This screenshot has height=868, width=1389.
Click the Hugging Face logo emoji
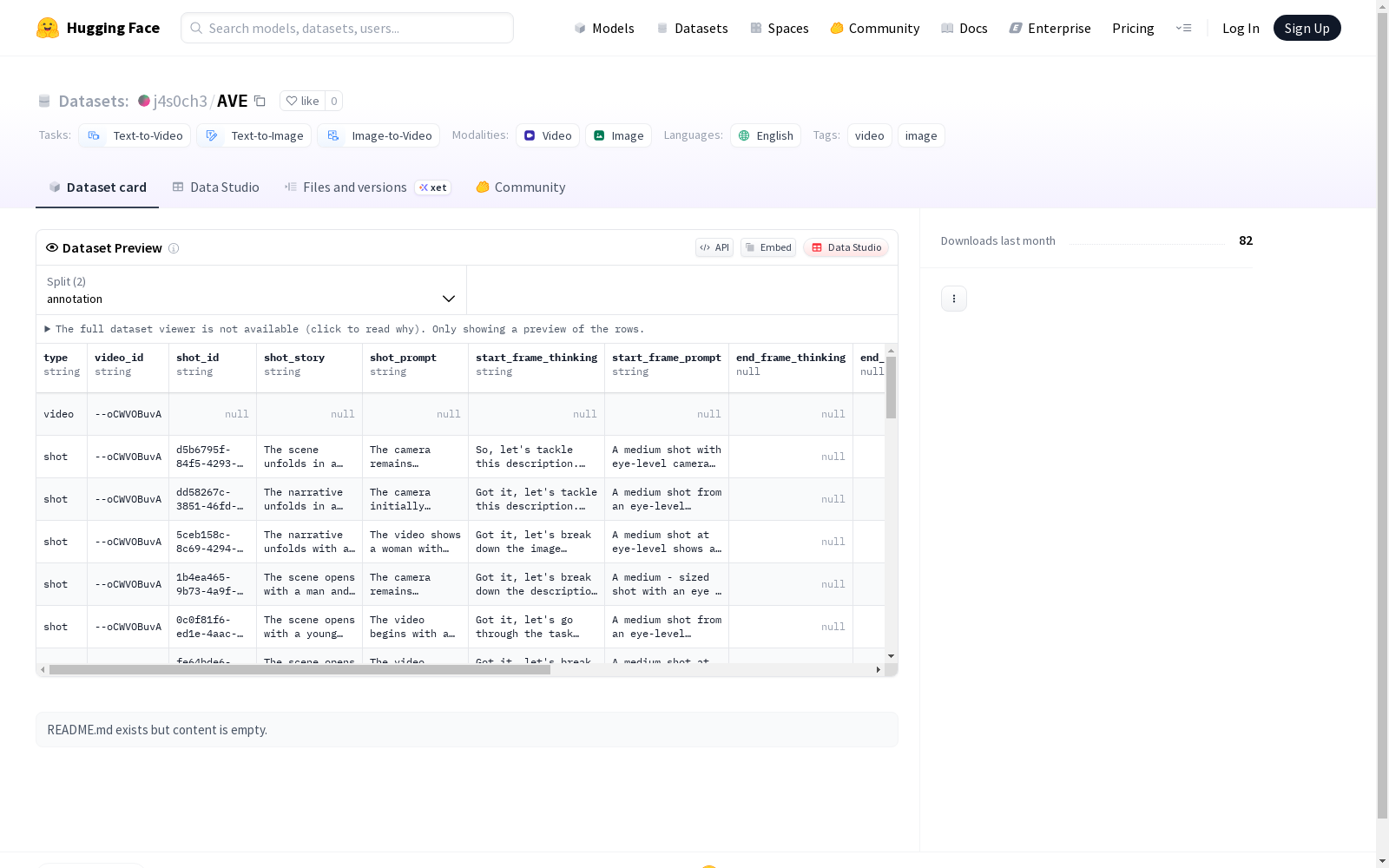click(x=48, y=28)
